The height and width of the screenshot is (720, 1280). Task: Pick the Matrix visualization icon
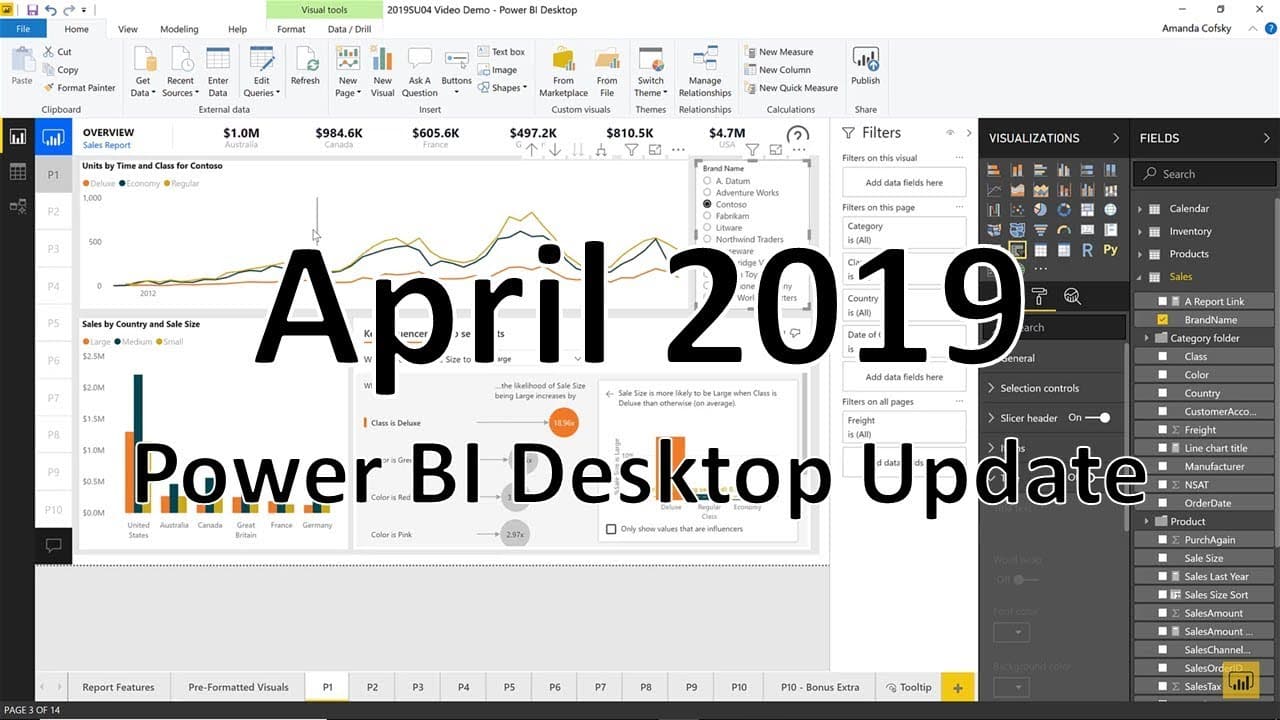point(1063,250)
